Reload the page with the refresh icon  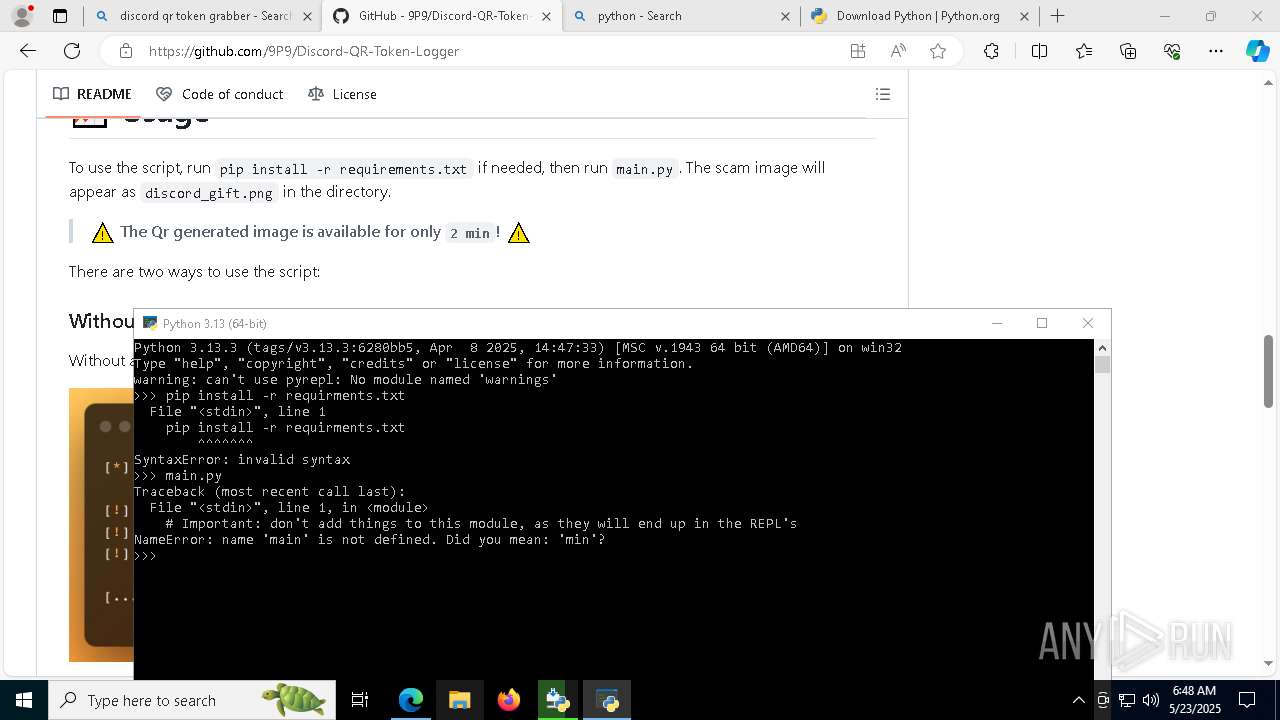point(72,51)
